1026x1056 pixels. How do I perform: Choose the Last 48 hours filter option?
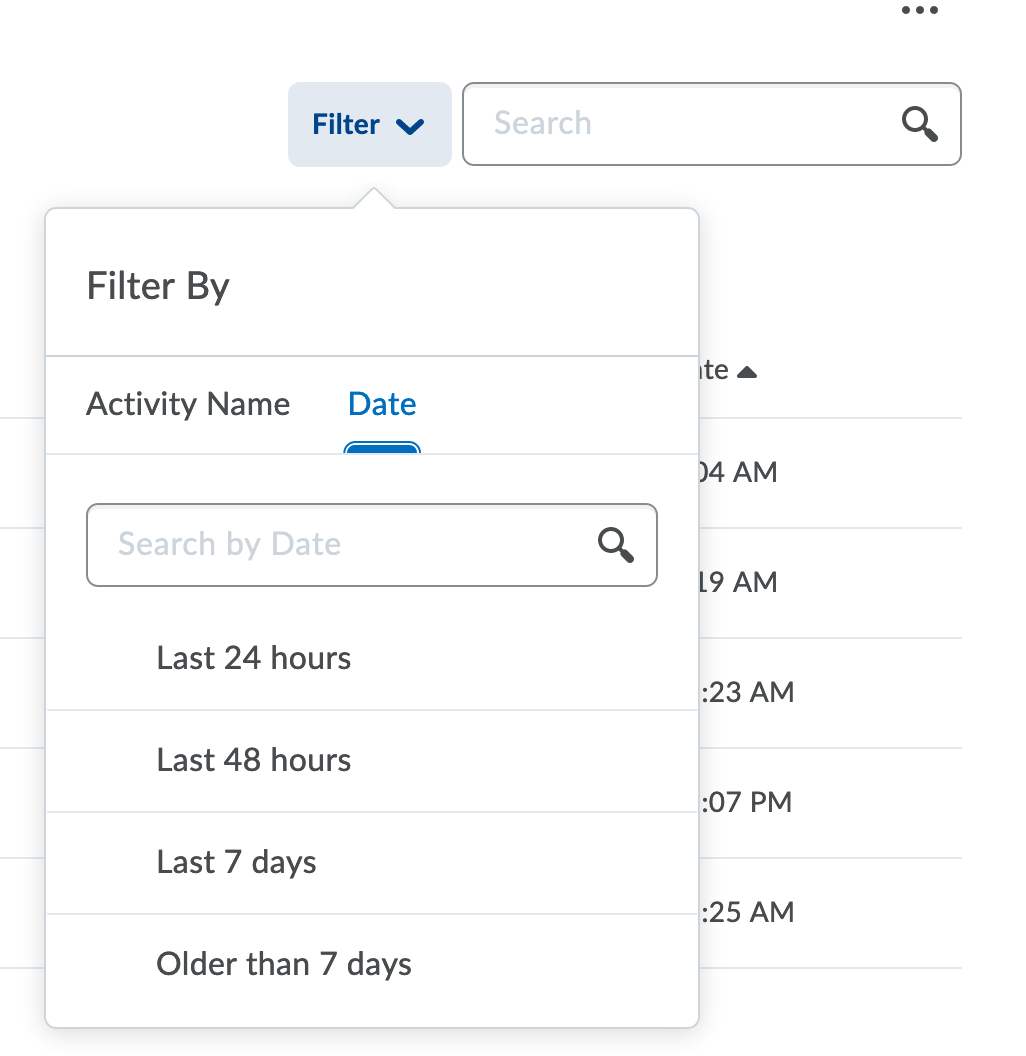(254, 761)
